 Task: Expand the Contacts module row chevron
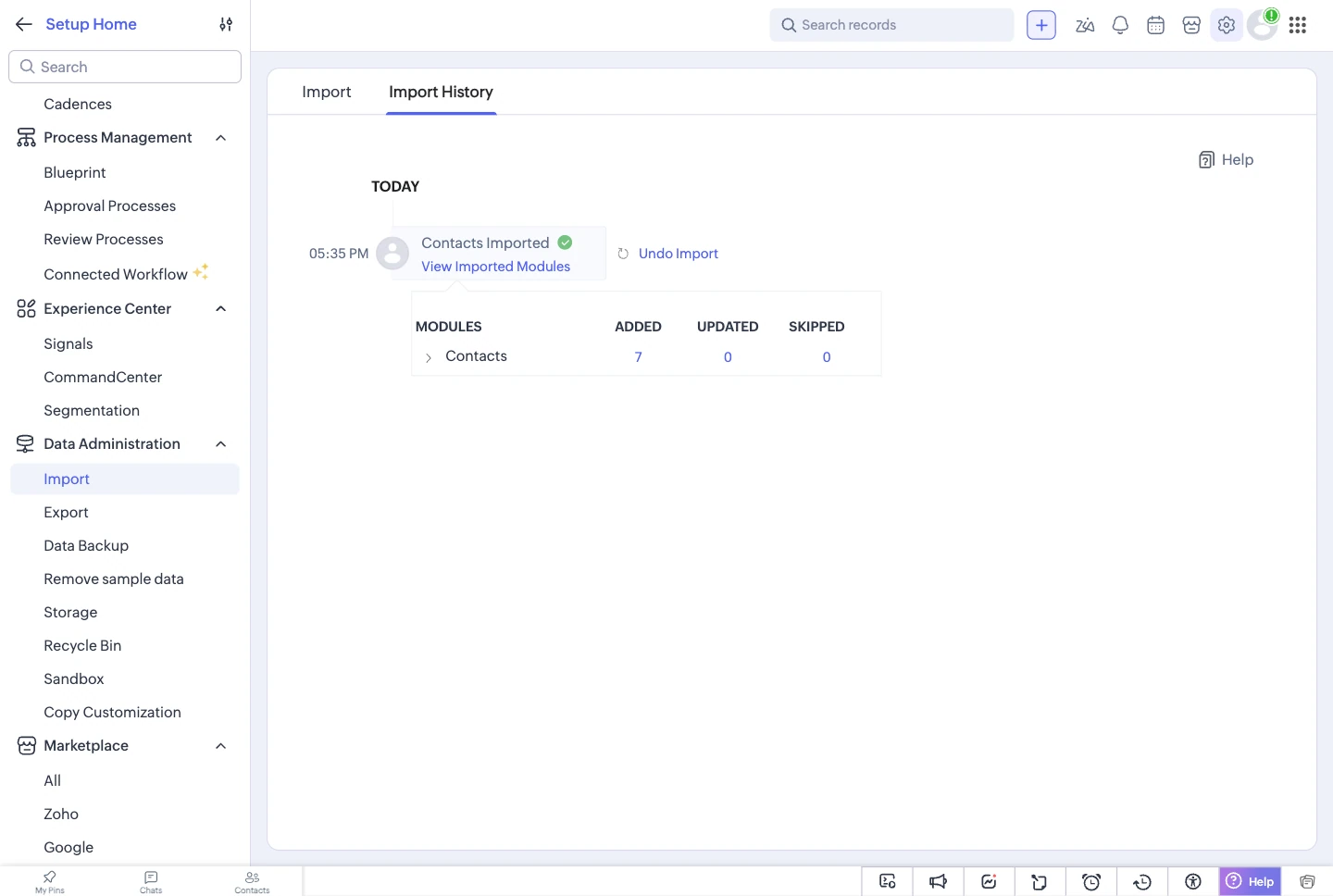click(x=428, y=357)
